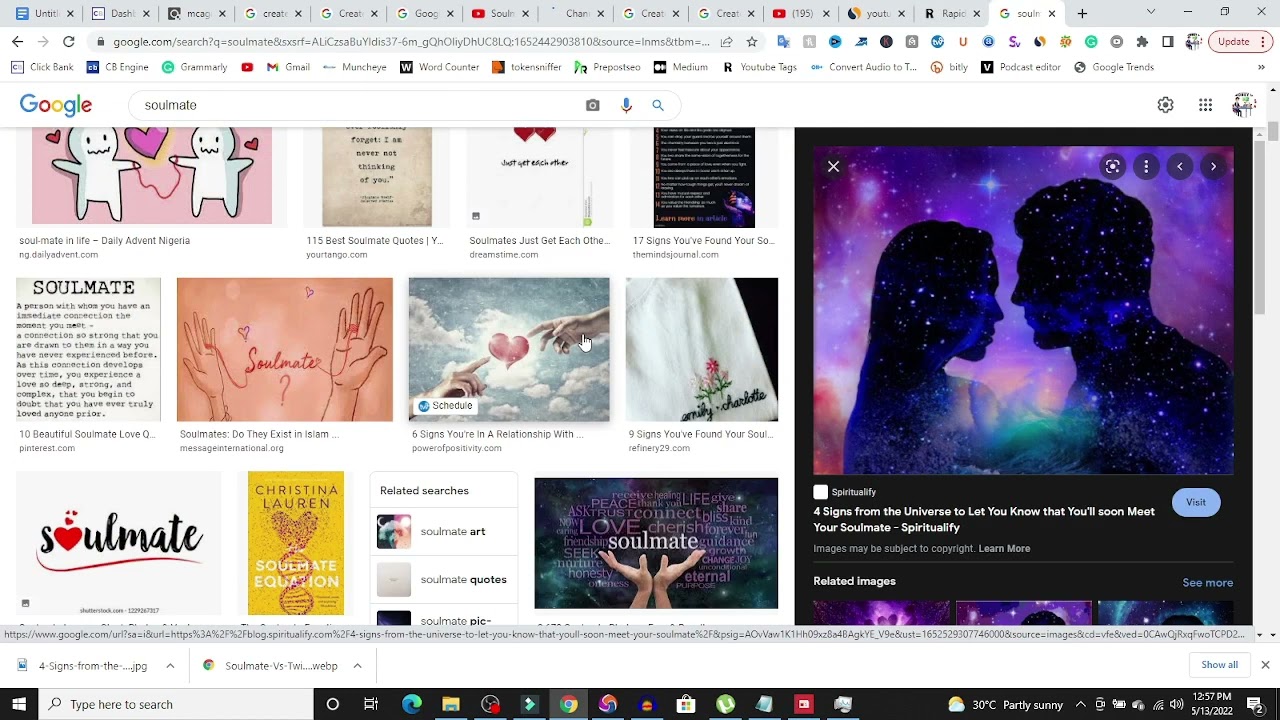Screen dimensions: 1280x720
Task: Show hidden system tray icons
Action: point(1082,704)
